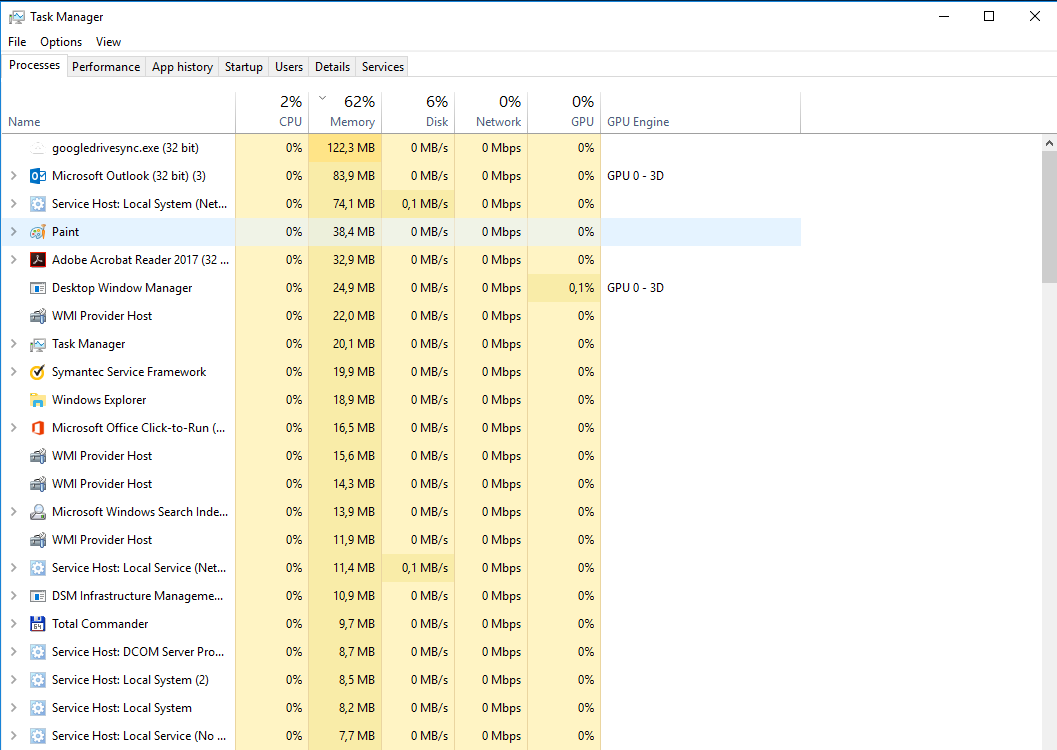This screenshot has width=1057, height=750.
Task: Click the Microsoft Office Click-to-Run icon
Action: (38, 428)
